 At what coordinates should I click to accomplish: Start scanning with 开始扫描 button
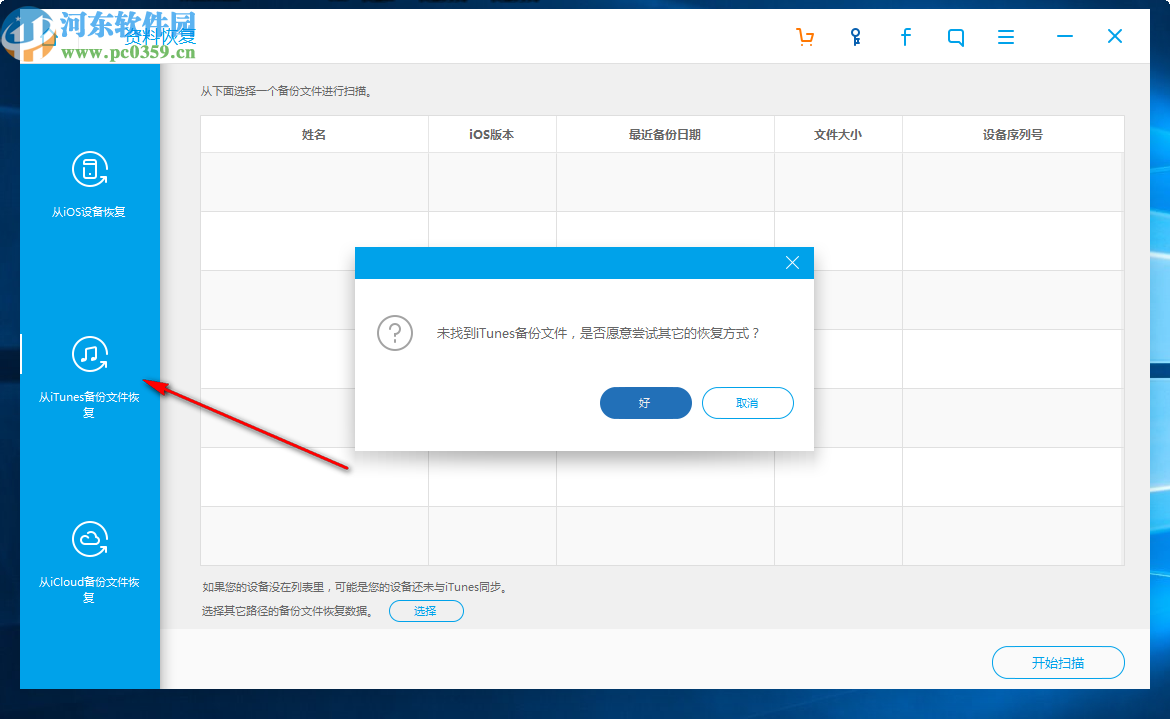pyautogui.click(x=1057, y=662)
